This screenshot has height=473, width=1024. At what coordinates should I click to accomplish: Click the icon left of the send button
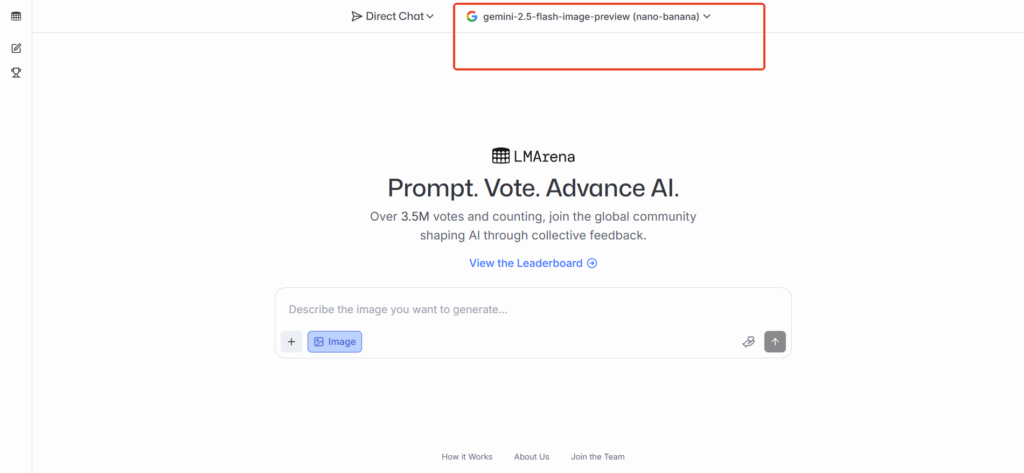tap(748, 342)
